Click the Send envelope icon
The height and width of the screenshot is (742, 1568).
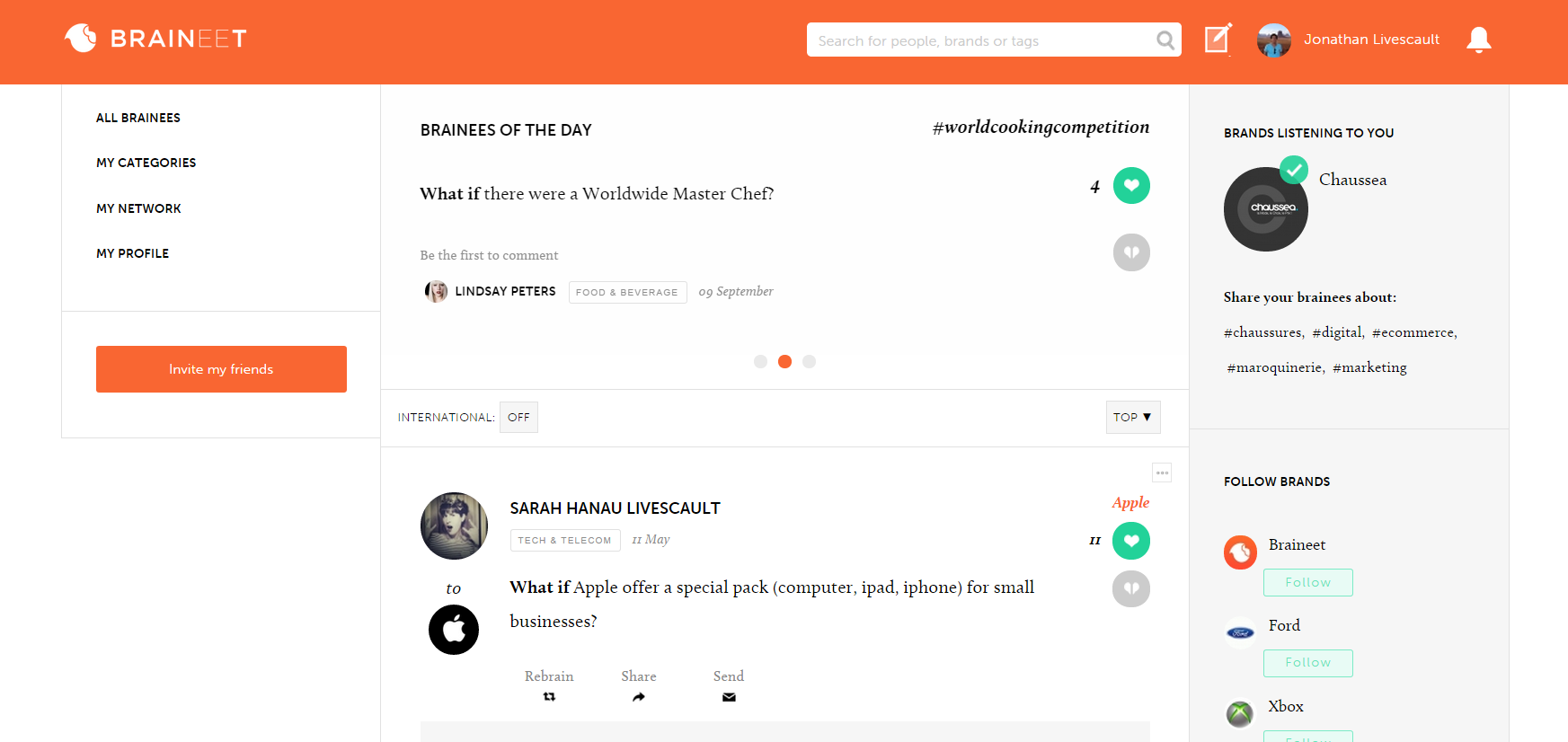[729, 697]
